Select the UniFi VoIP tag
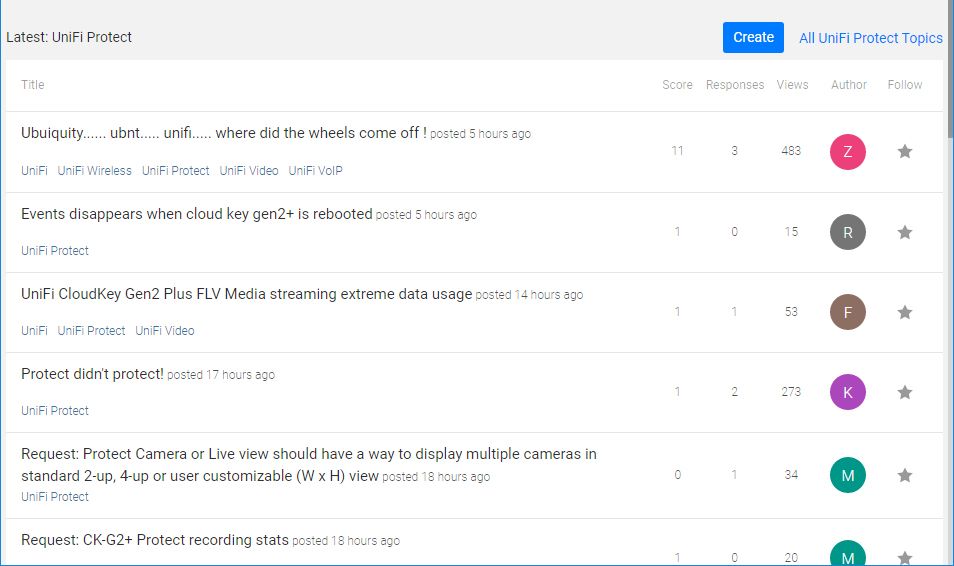This screenshot has height=566, width=954. 315,171
